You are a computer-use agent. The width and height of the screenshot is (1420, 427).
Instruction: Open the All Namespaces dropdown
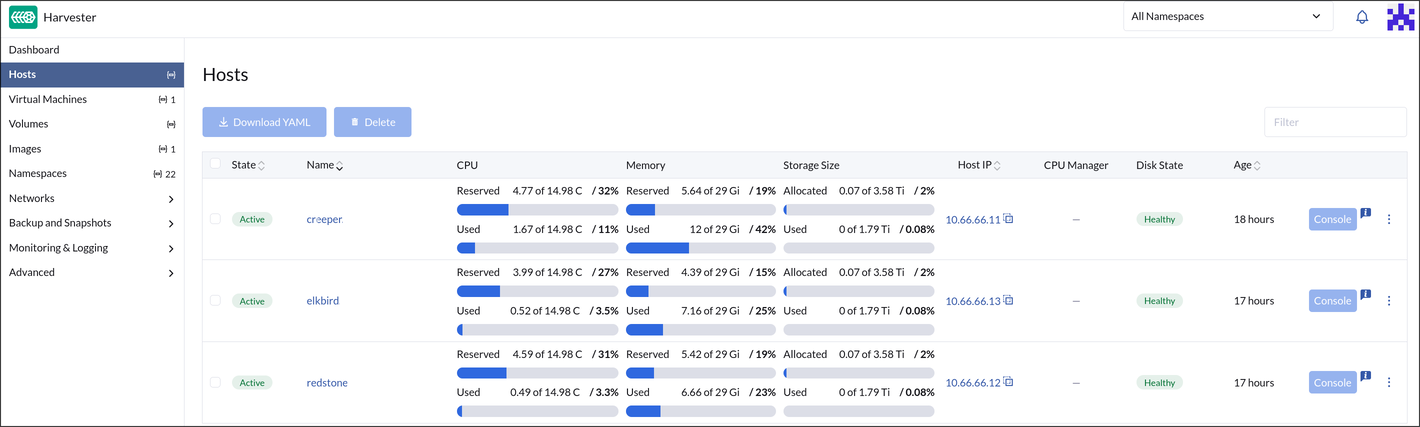(x=1228, y=17)
